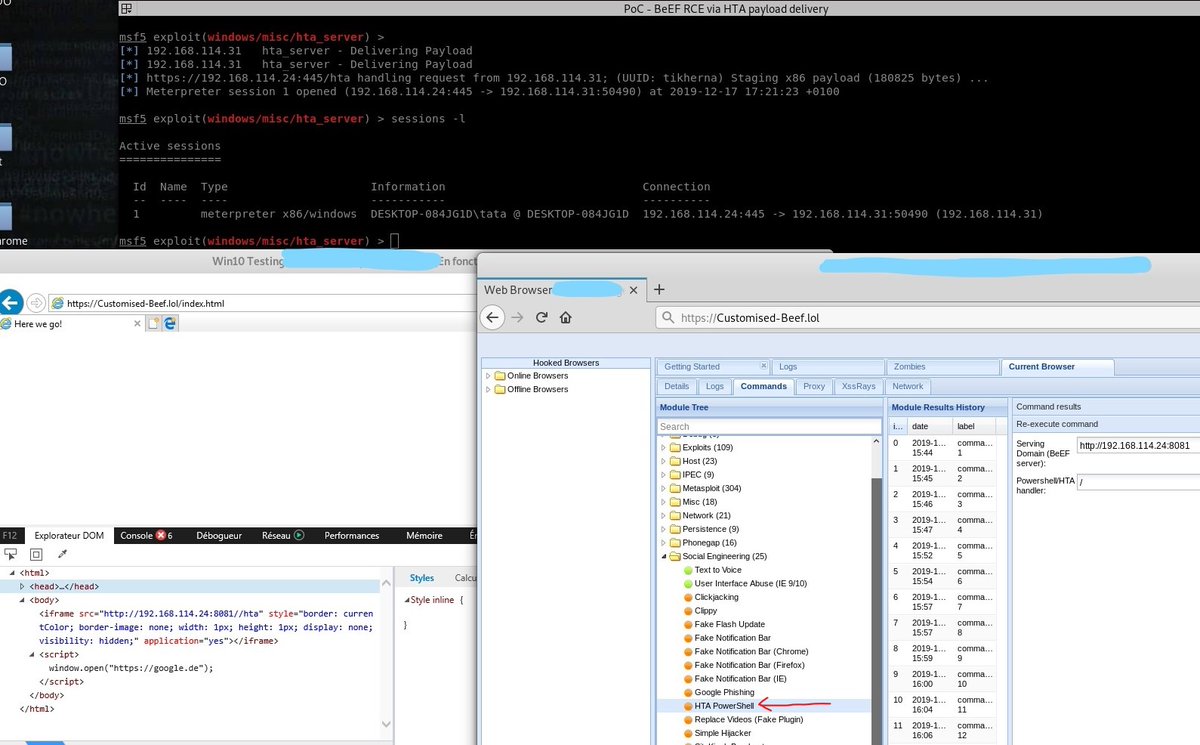Toggle the box highlighting icon in DOM Explorer
Viewport: 1200px width, 745px height.
(36, 553)
